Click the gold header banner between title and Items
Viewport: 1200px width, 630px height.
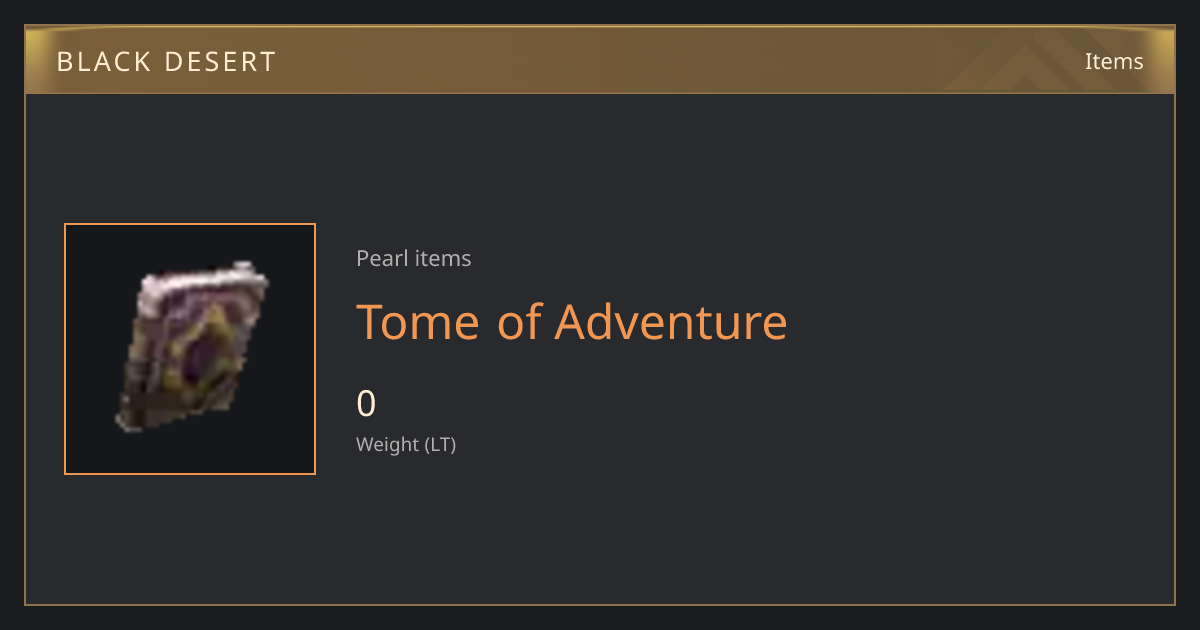pos(680,61)
